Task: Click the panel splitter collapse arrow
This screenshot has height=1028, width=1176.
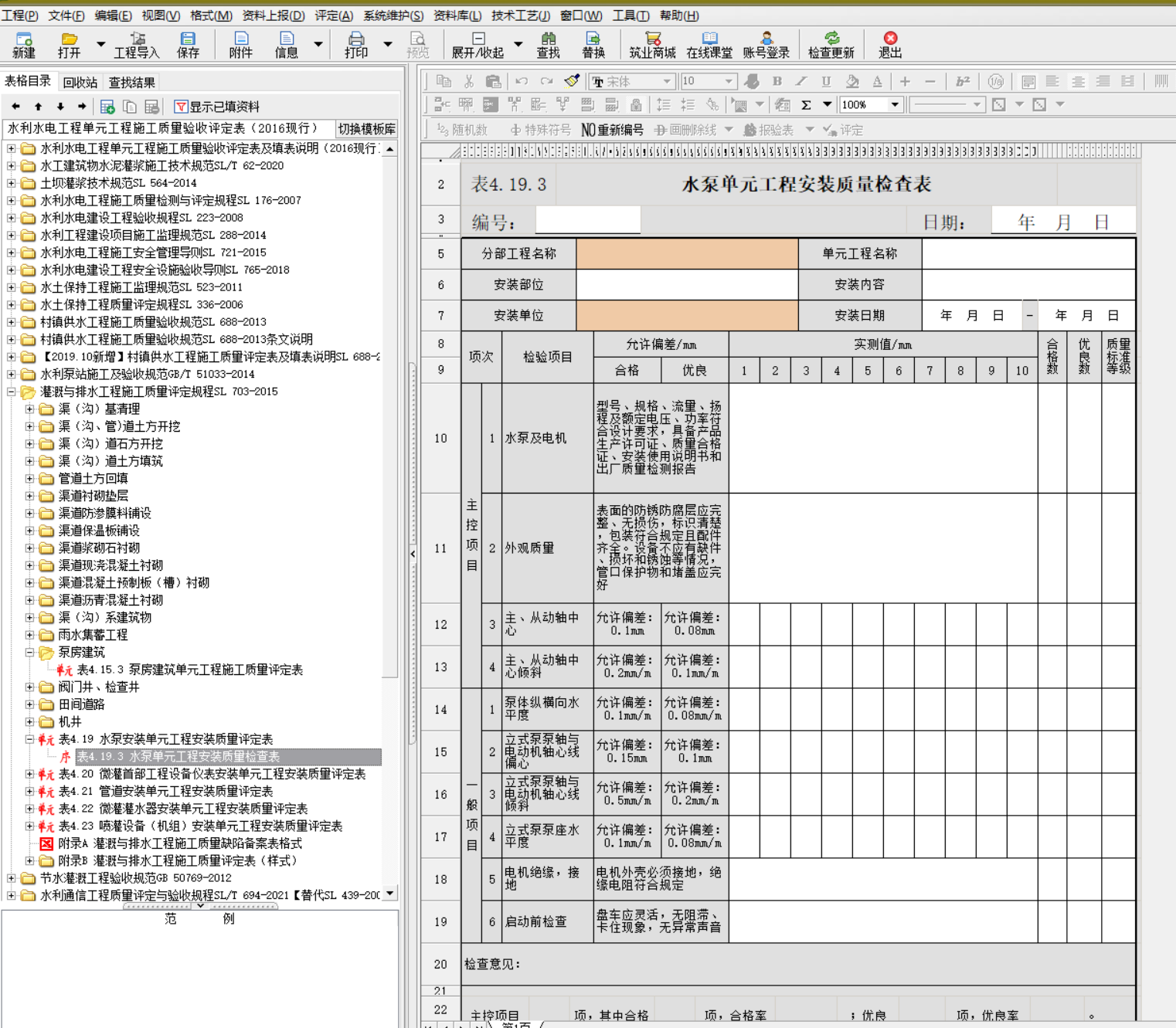Action: coord(413,553)
